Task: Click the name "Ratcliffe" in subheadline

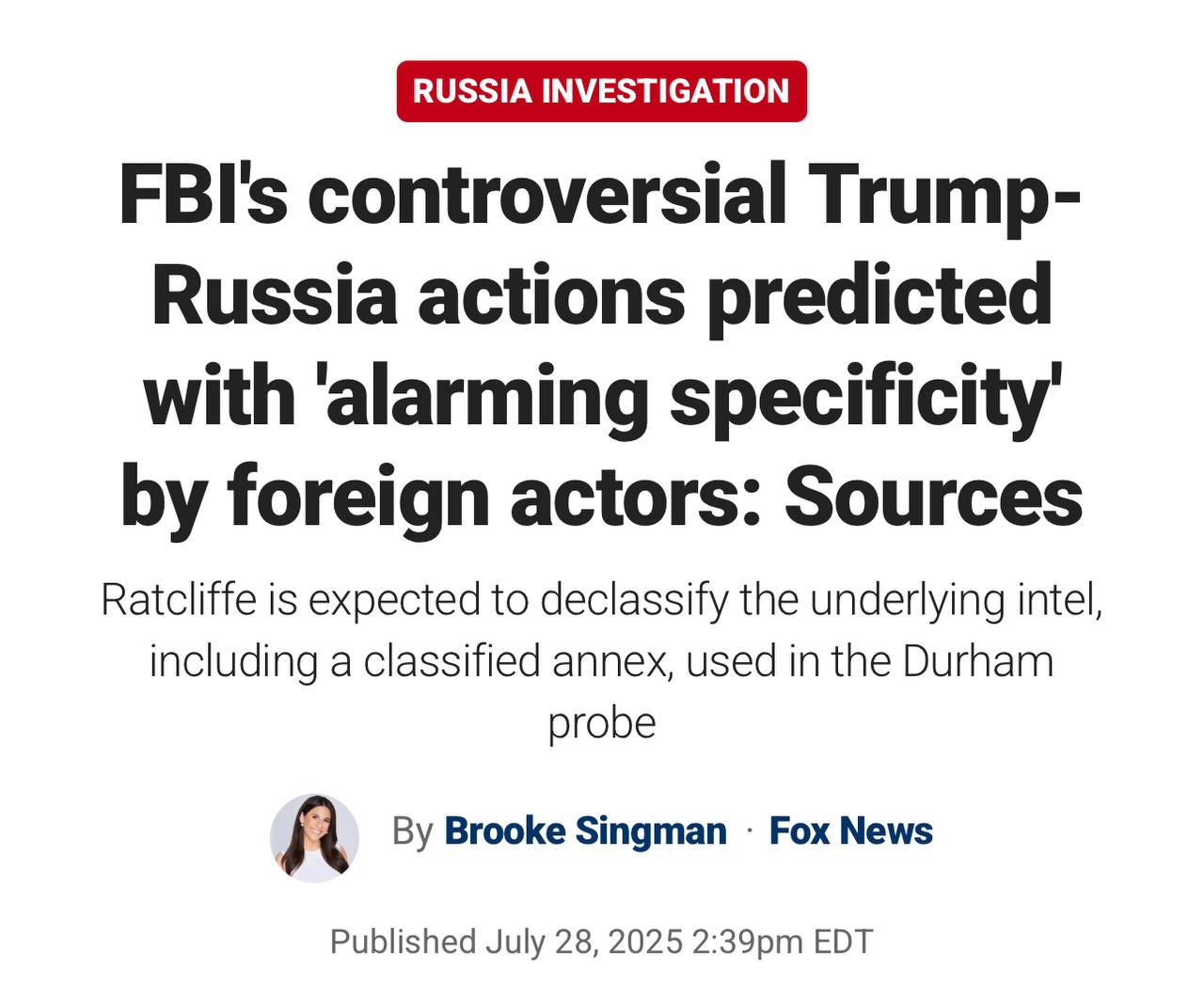Action: tap(180, 600)
